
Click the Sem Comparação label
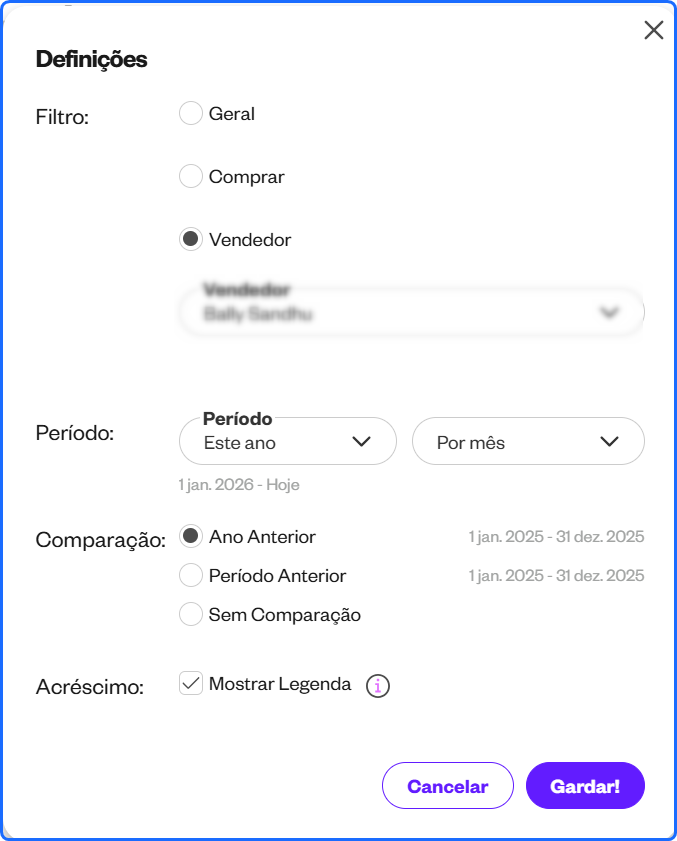point(285,615)
